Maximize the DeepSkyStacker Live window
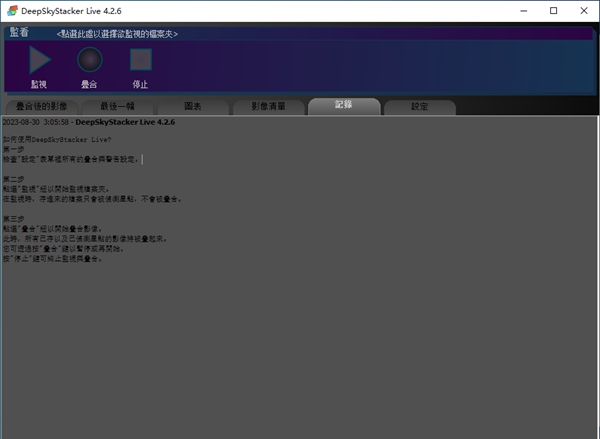 [553, 11]
